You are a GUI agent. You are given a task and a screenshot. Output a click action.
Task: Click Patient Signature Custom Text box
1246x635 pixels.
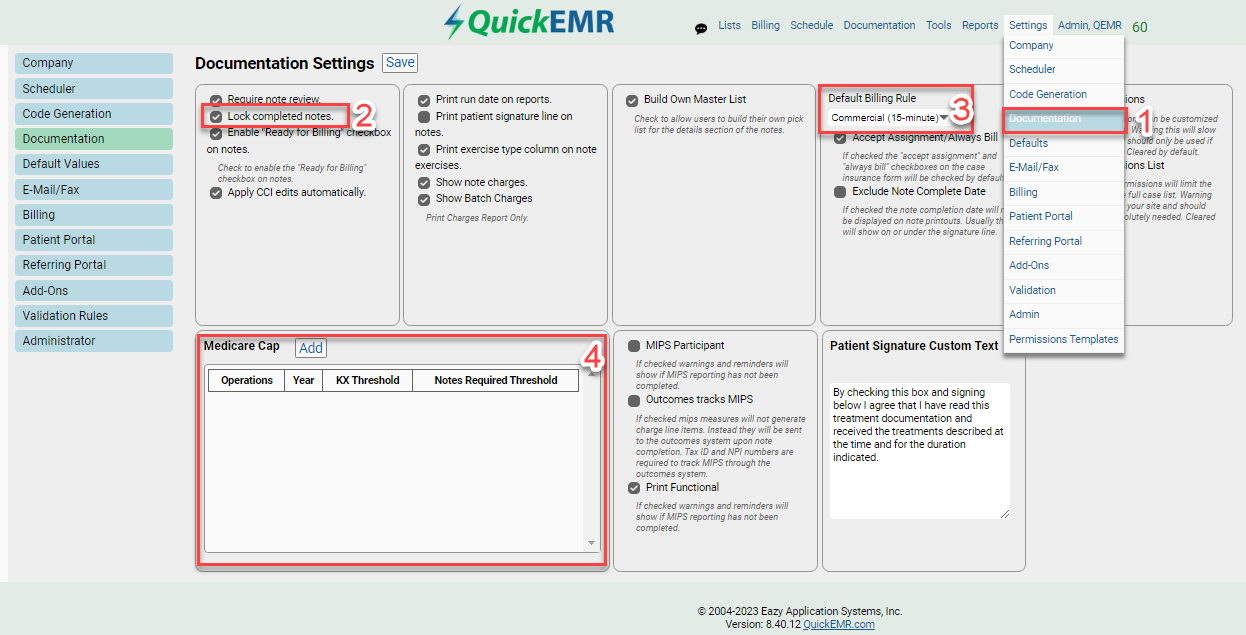pos(920,450)
